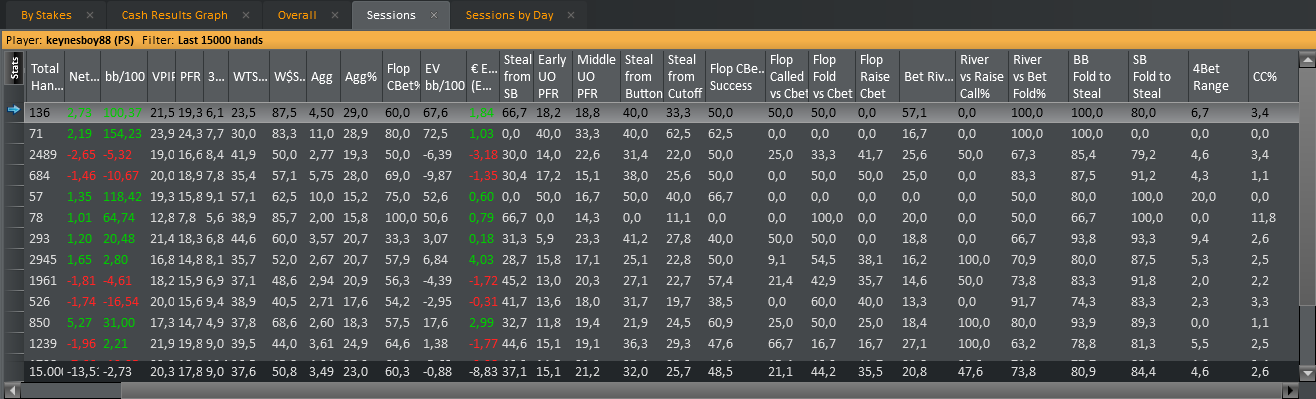Screen dimensions: 1316x399
Task: Close the By Stakes tab
Action: (x=90, y=16)
